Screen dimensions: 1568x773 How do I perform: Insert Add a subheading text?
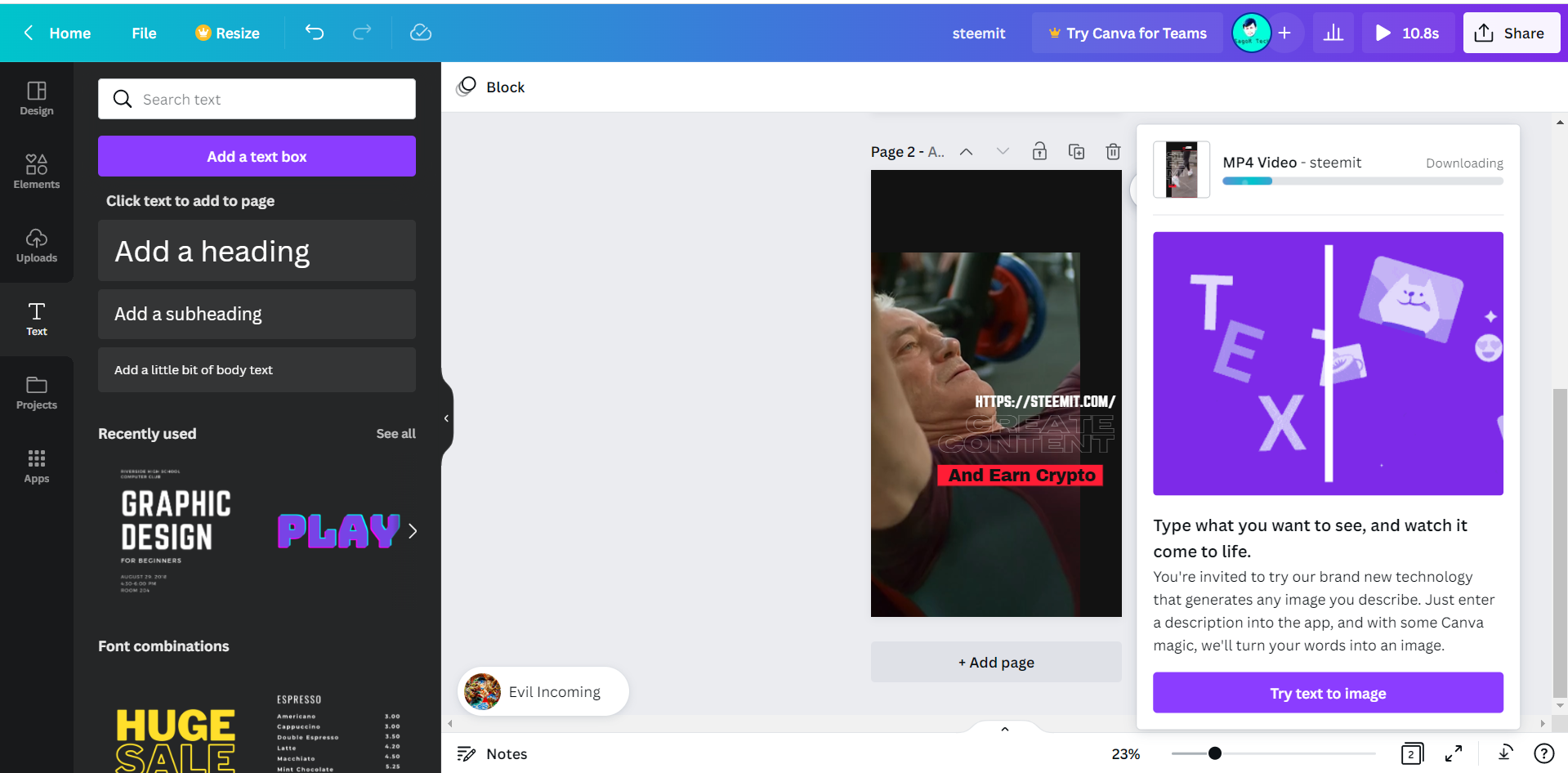click(x=257, y=315)
